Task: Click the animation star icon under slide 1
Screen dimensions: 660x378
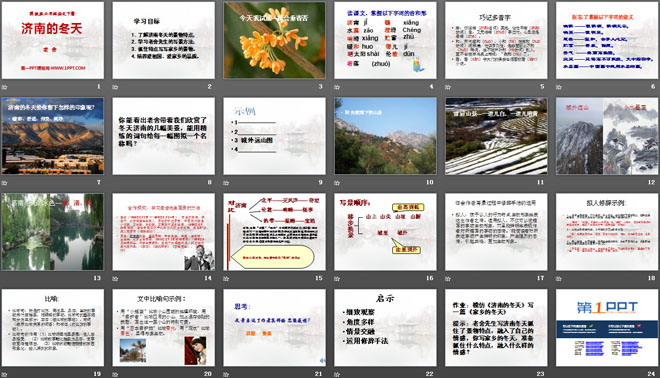Action: tap(5, 87)
